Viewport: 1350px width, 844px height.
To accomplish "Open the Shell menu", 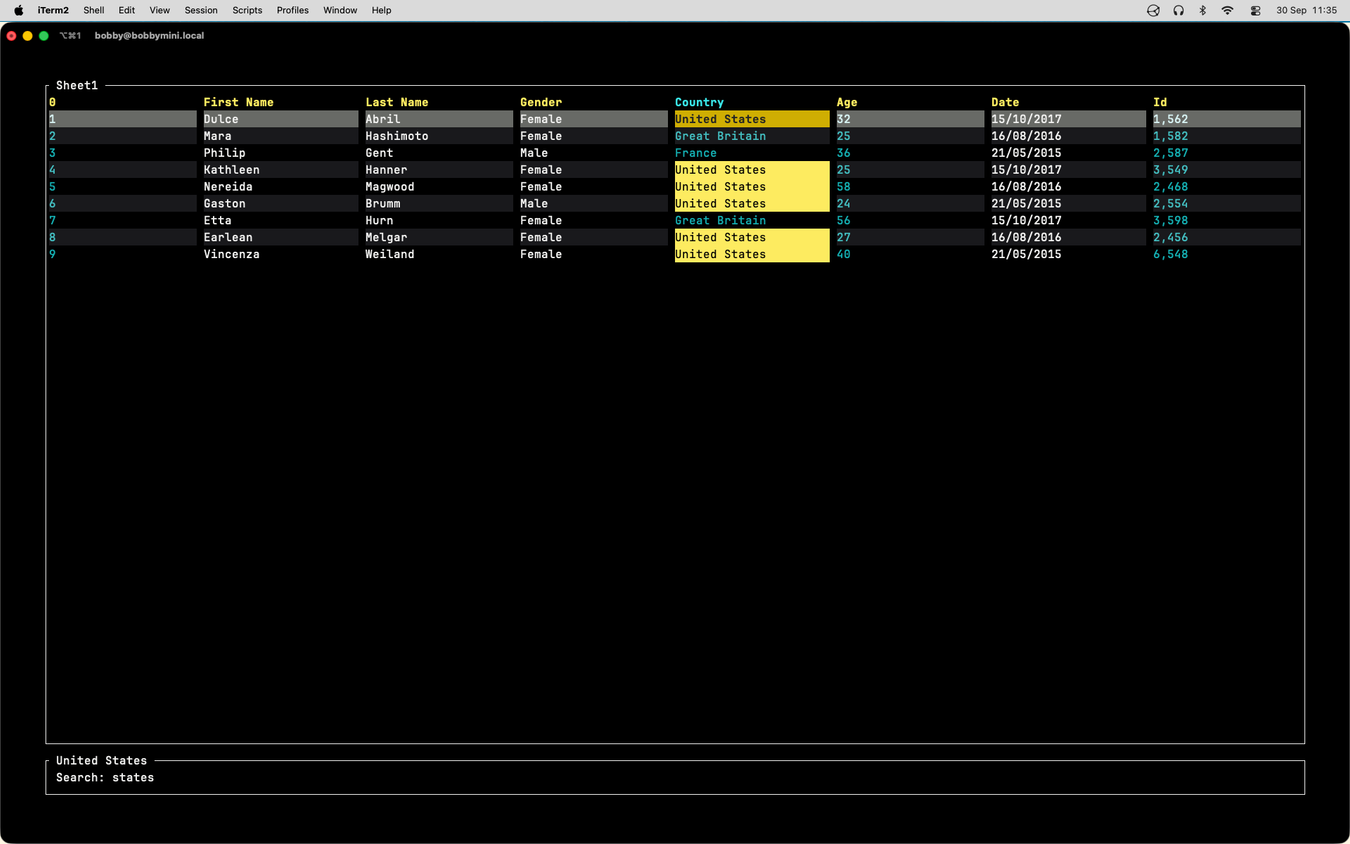I will 93,10.
